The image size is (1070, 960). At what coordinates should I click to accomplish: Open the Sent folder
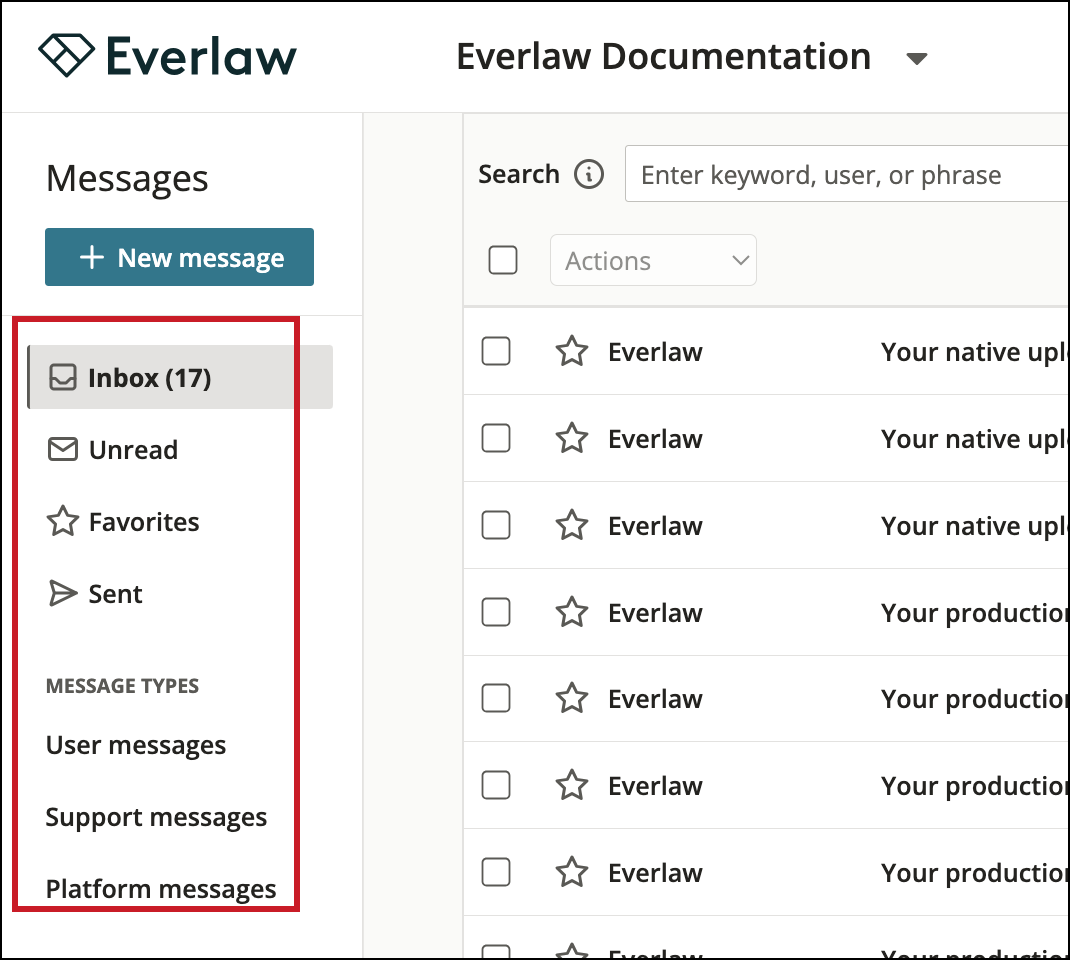click(x=115, y=594)
